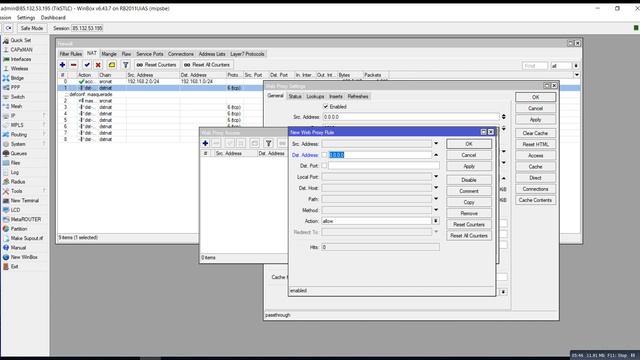Screen dimensions: 640x360
Task: Open the LCD settings
Action: point(16,210)
